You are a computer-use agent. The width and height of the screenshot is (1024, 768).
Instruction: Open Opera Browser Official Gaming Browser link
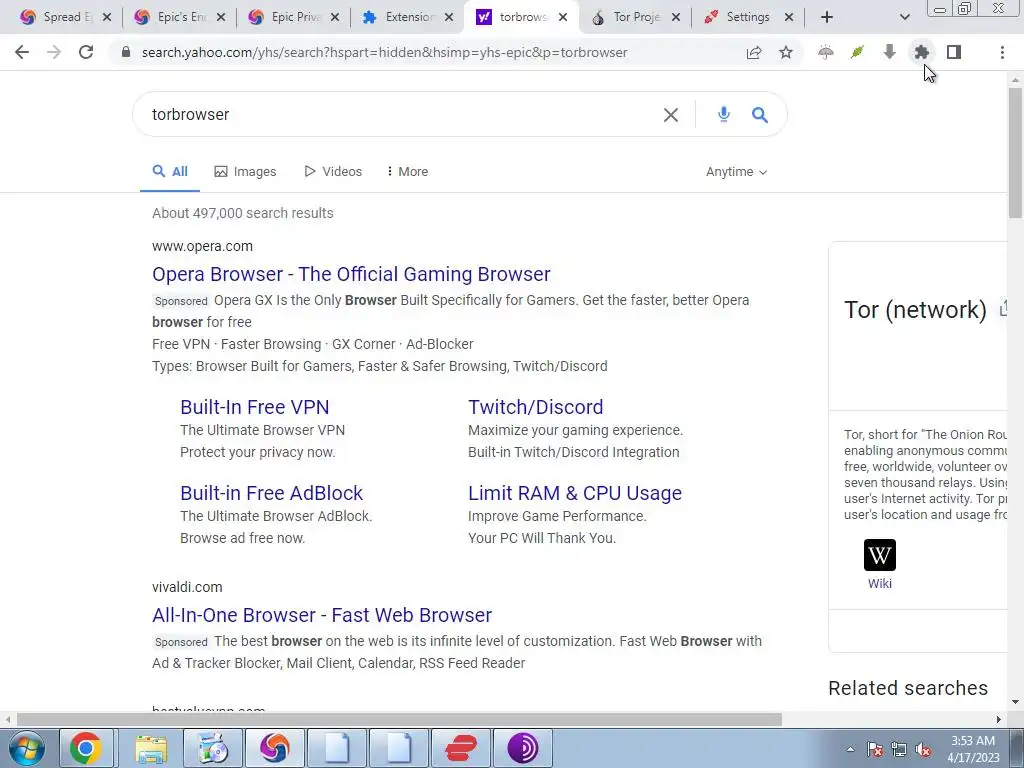click(351, 274)
